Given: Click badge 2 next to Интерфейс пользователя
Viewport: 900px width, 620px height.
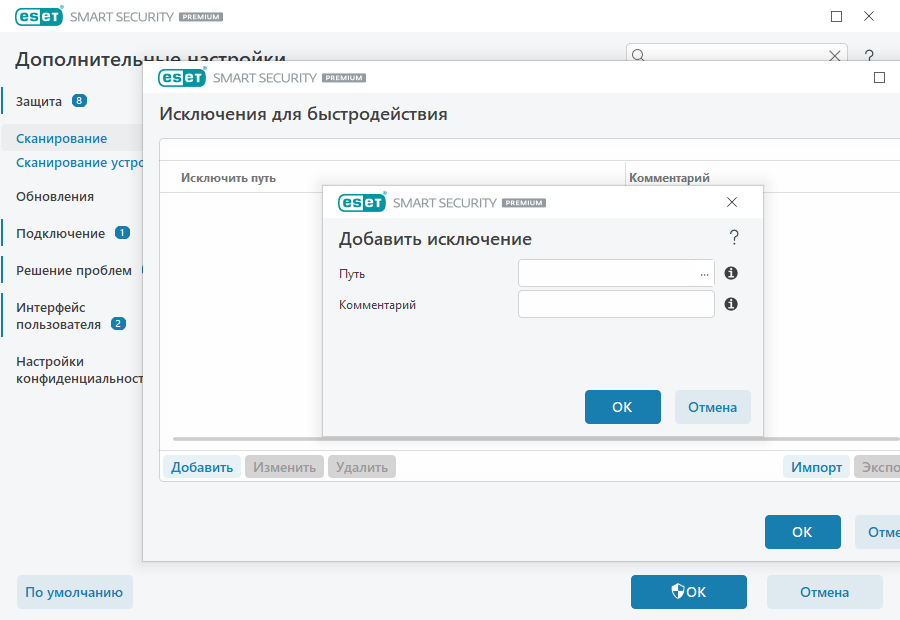Looking at the screenshot, I should coord(118,324).
